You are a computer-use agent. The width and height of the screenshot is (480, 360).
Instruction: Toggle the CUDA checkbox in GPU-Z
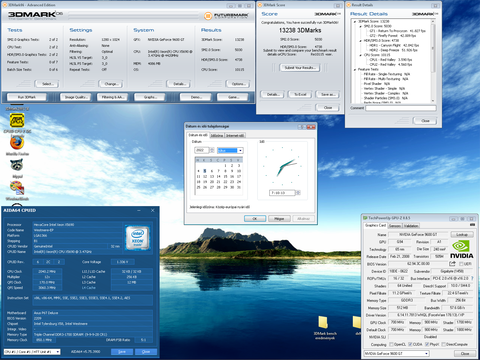coord(410,344)
